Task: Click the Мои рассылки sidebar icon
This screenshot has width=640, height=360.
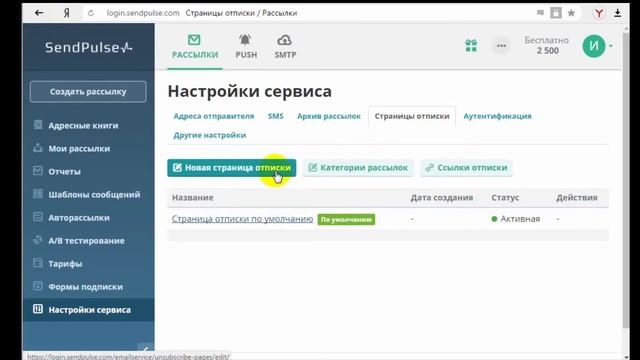Action: tap(38, 148)
